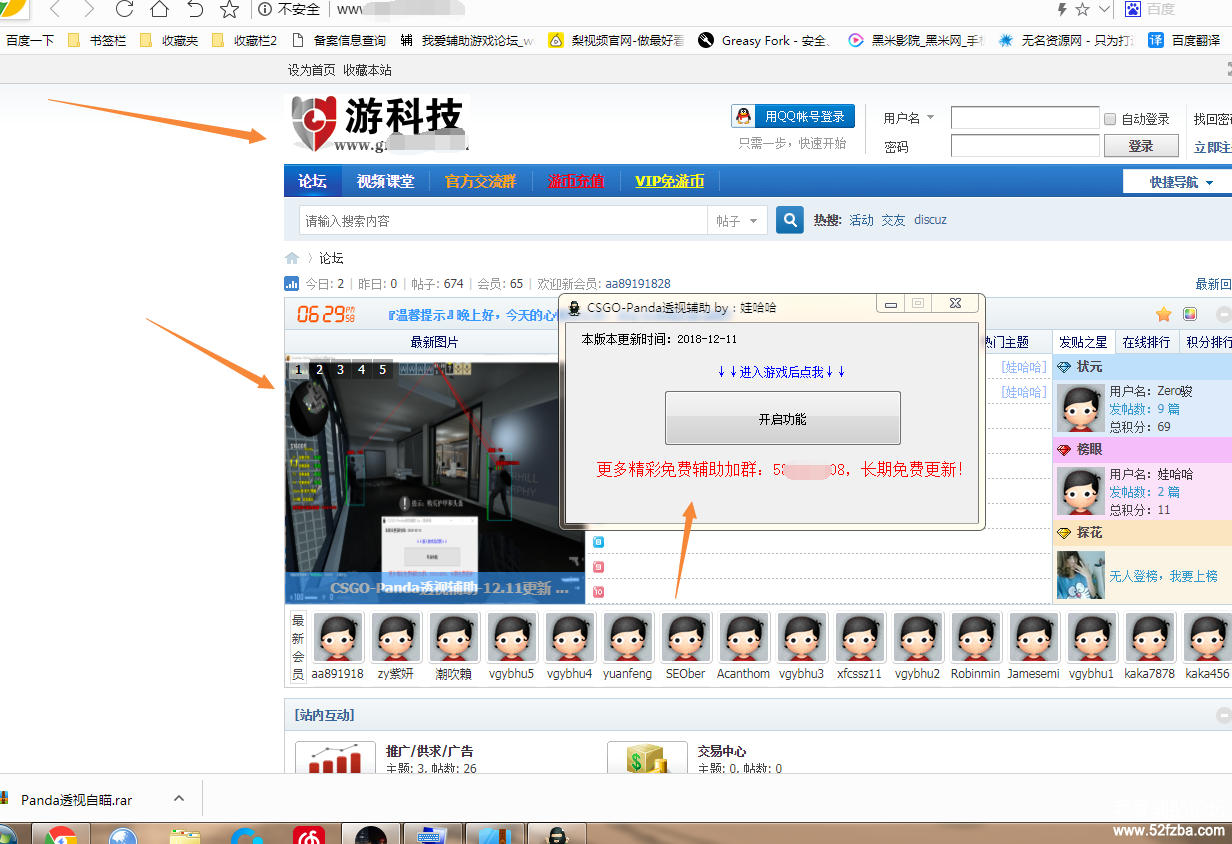Expand options for downloaded Panda rar file
The height and width of the screenshot is (844, 1232).
(179, 799)
